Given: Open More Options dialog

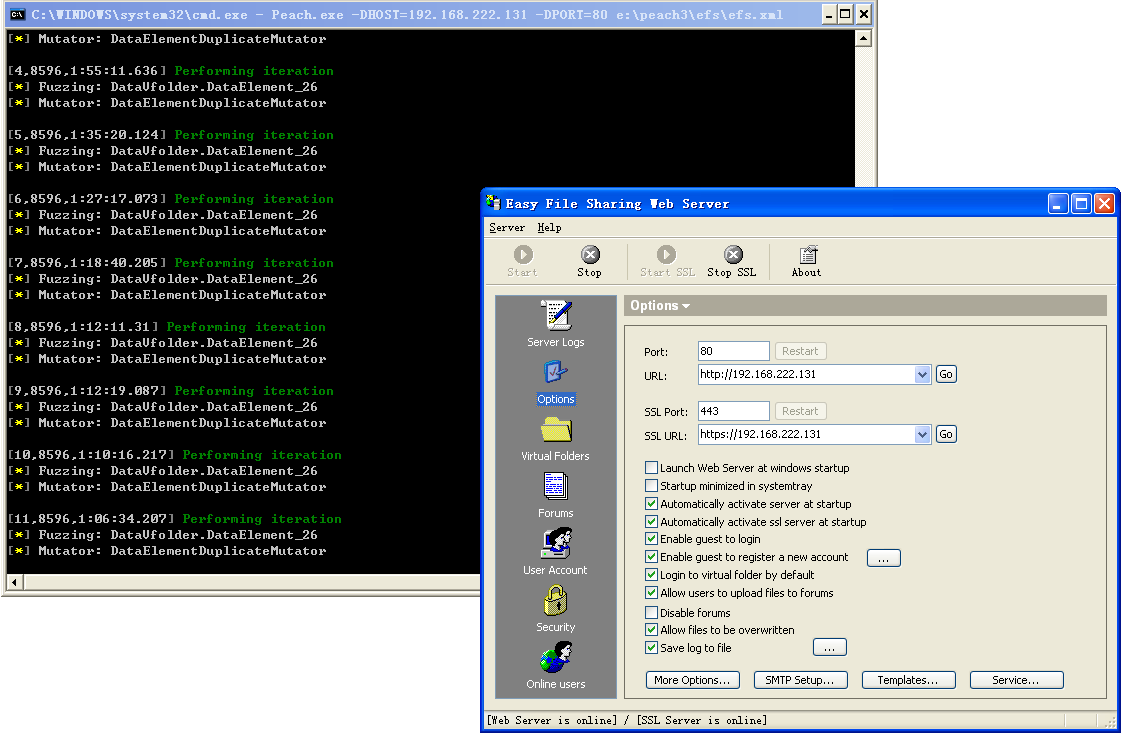Looking at the screenshot, I should click(x=692, y=680).
